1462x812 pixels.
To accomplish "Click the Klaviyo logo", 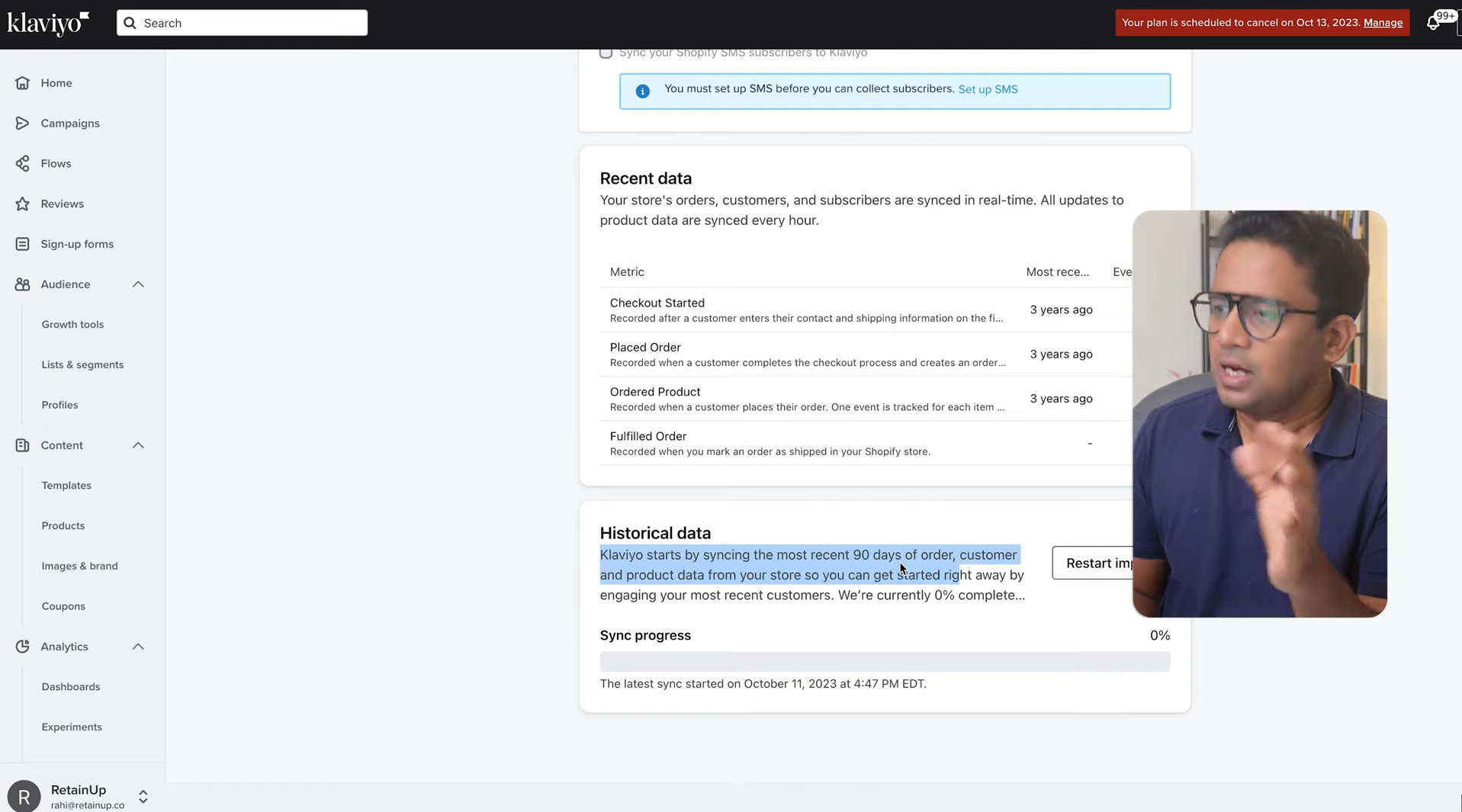I will click(48, 23).
